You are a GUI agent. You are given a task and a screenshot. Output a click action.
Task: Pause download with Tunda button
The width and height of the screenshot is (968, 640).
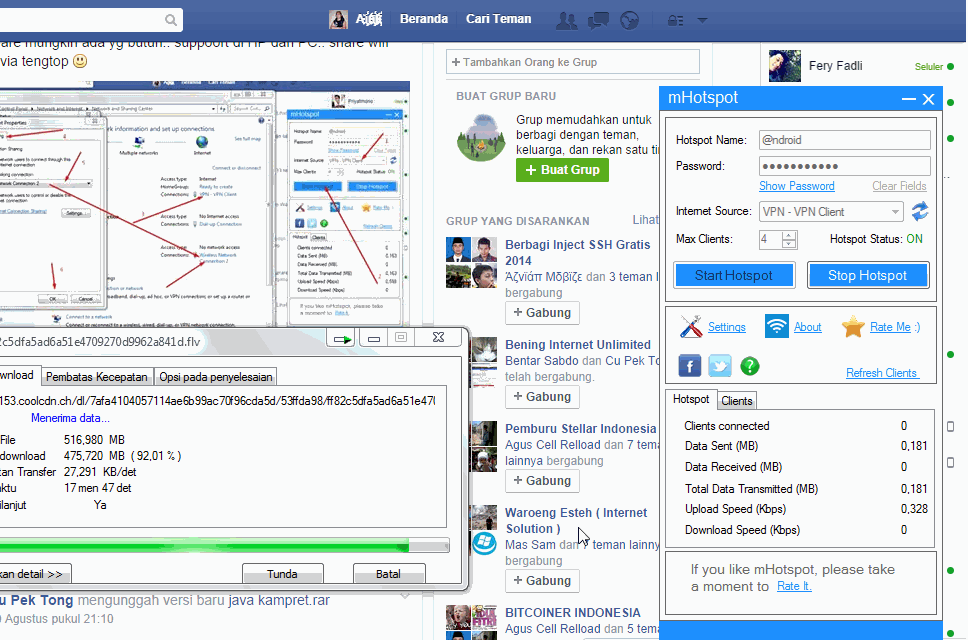tap(282, 573)
